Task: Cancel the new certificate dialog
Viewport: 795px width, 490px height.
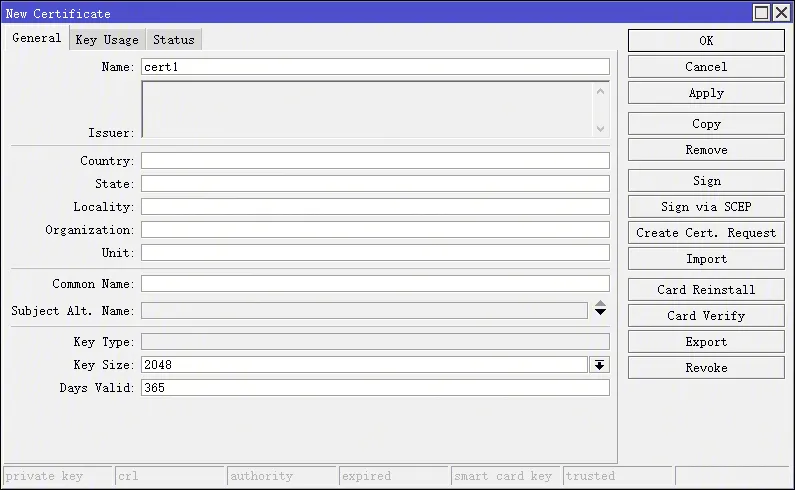Action: [706, 67]
